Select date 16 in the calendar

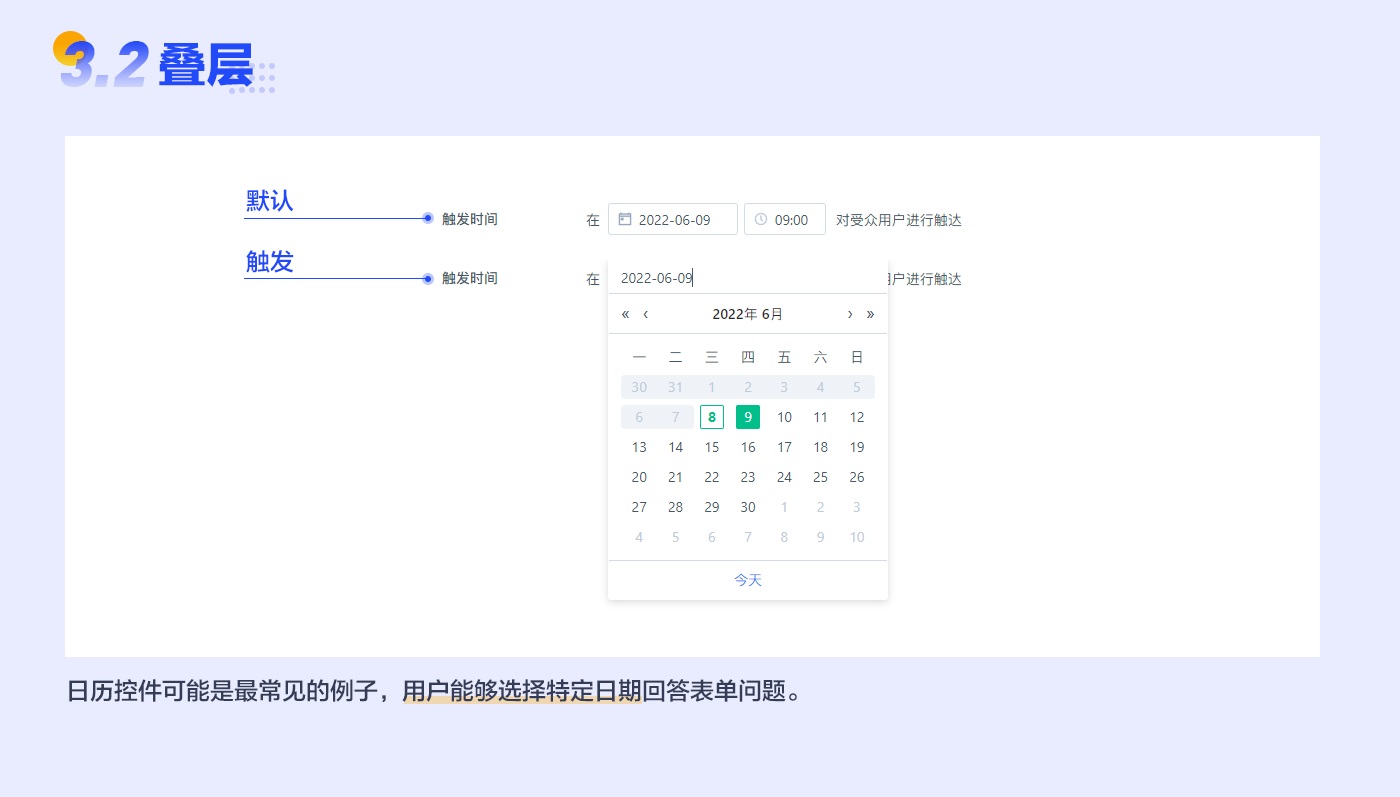click(x=748, y=447)
